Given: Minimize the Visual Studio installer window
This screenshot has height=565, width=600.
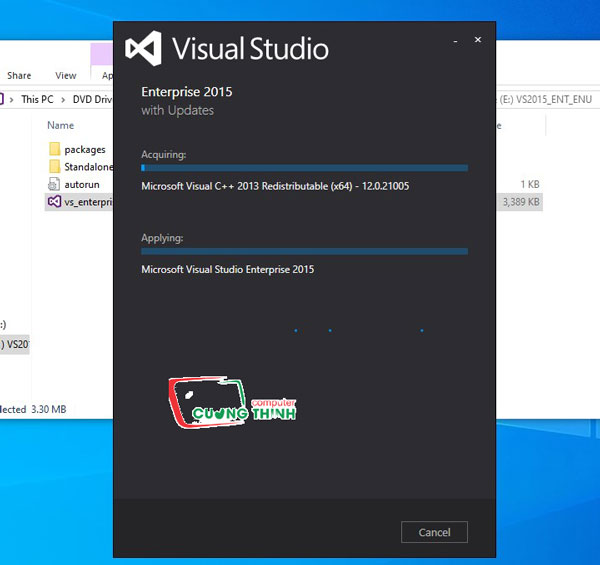Looking at the screenshot, I should 455,41.
